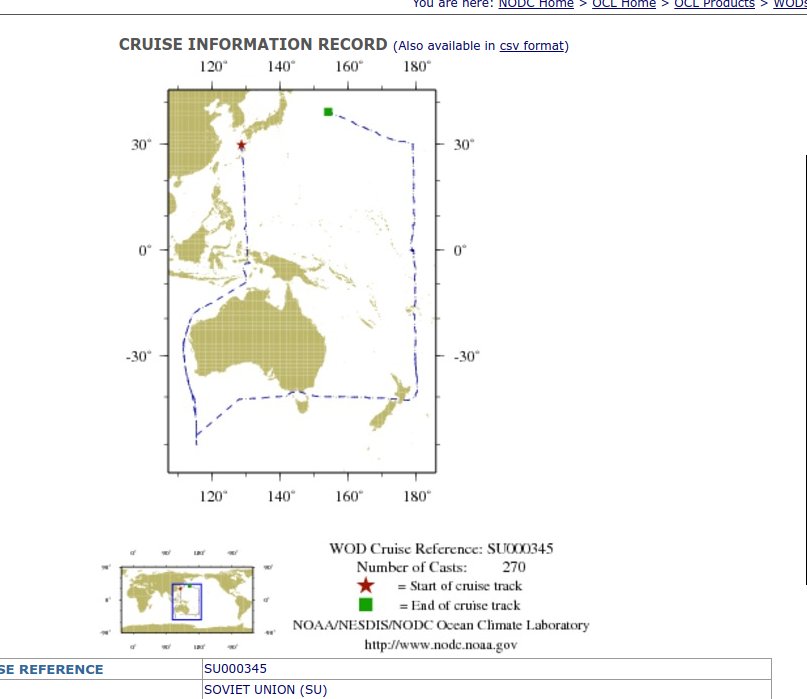Open the NODC Home breadcrumb link

(x=536, y=4)
